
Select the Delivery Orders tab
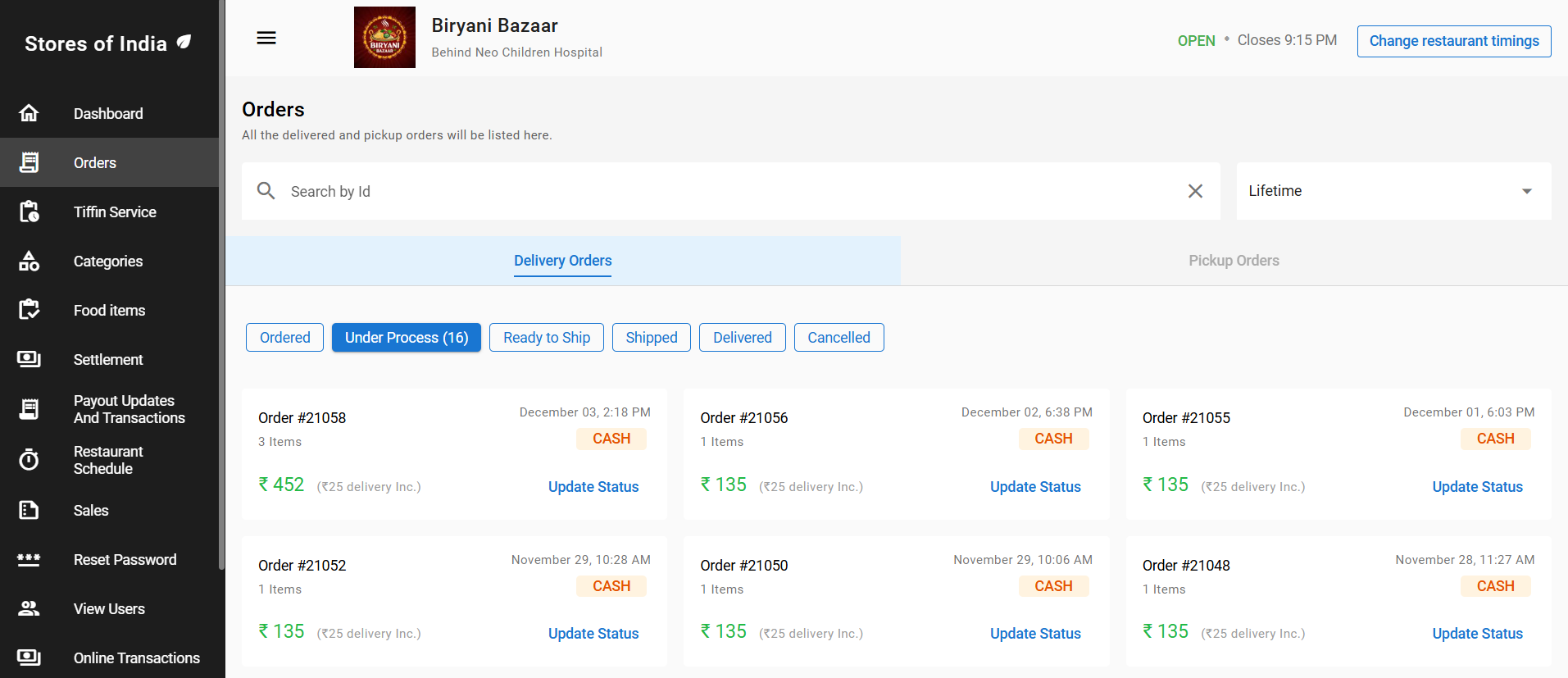point(562,261)
